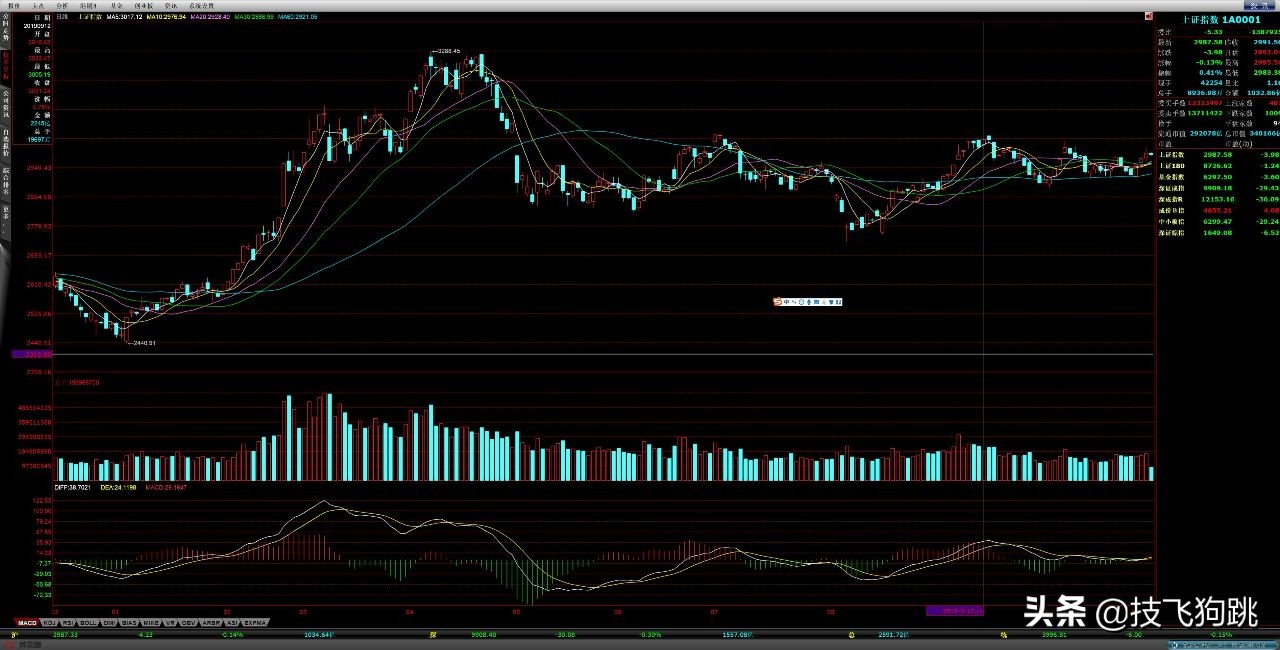
Task: Click the Shanghai index icon in the status bar
Action: (x=14, y=634)
